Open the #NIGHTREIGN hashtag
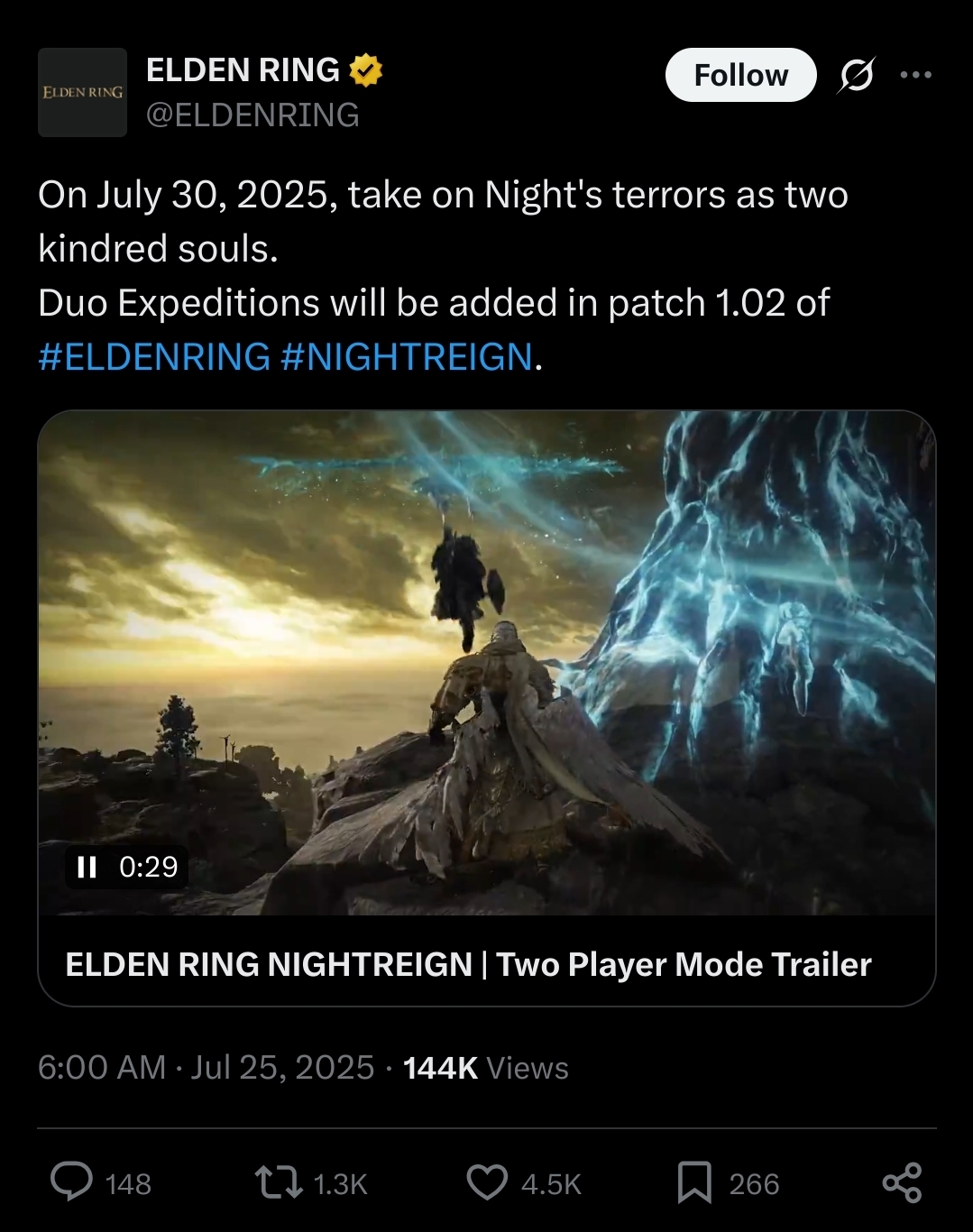Image resolution: width=973 pixels, height=1232 pixels. coord(407,357)
